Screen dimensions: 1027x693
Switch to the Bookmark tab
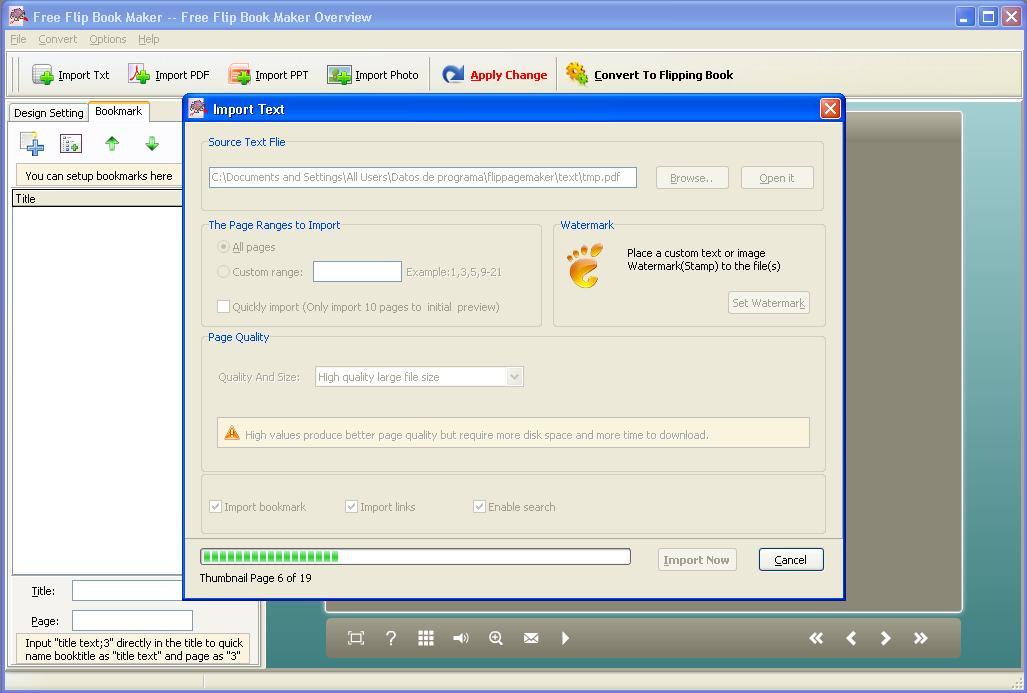click(x=119, y=111)
